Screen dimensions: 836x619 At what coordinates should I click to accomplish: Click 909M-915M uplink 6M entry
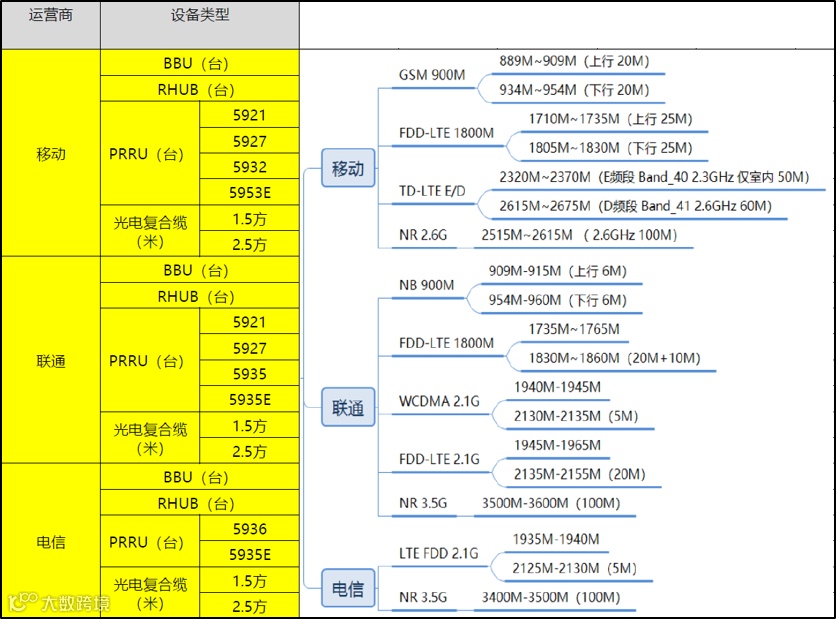click(x=557, y=271)
